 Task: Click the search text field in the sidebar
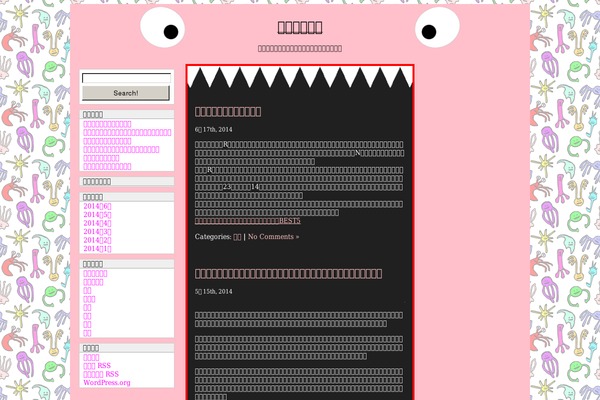tap(126, 78)
